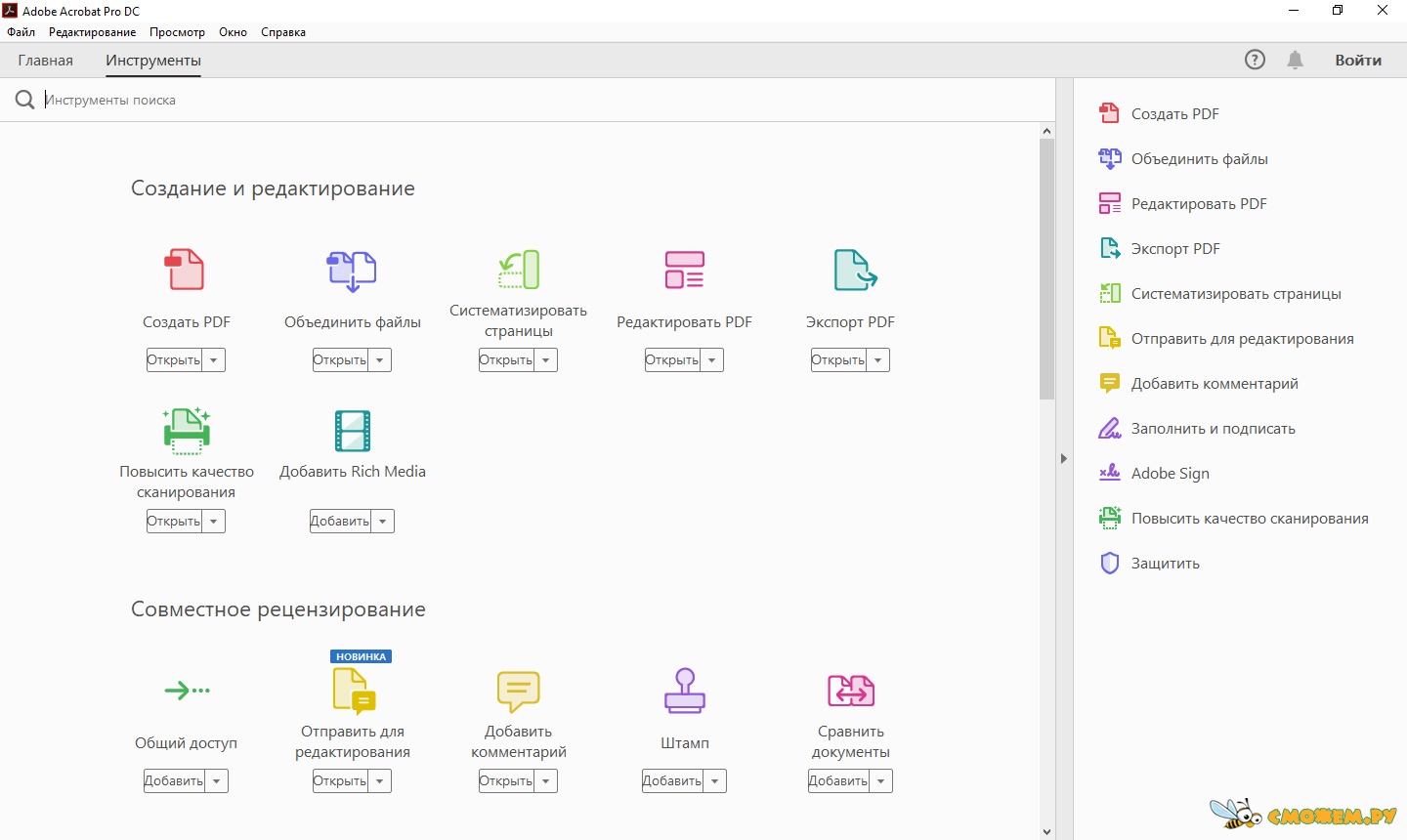
Task: Click Добавить комментарий icon in right sidebar
Action: [x=1110, y=383]
